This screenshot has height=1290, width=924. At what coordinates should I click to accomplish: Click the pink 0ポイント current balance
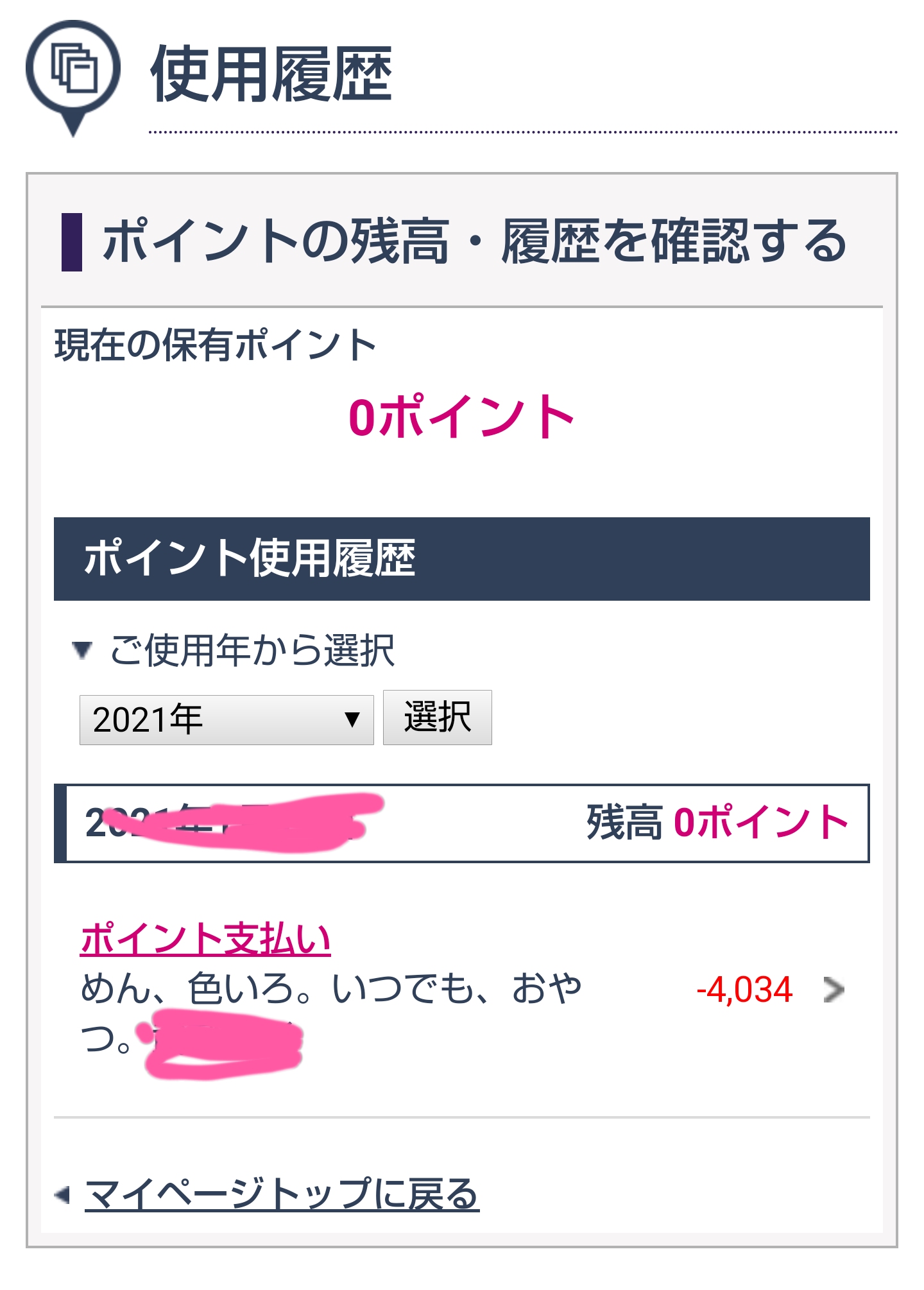coord(461,417)
